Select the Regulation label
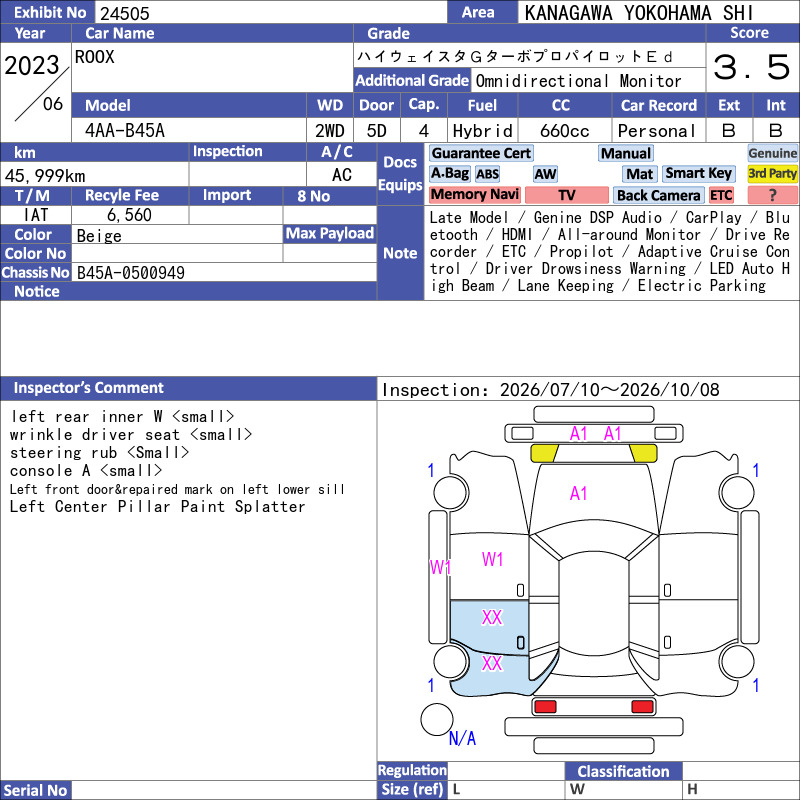The width and height of the screenshot is (800, 800). point(412,770)
